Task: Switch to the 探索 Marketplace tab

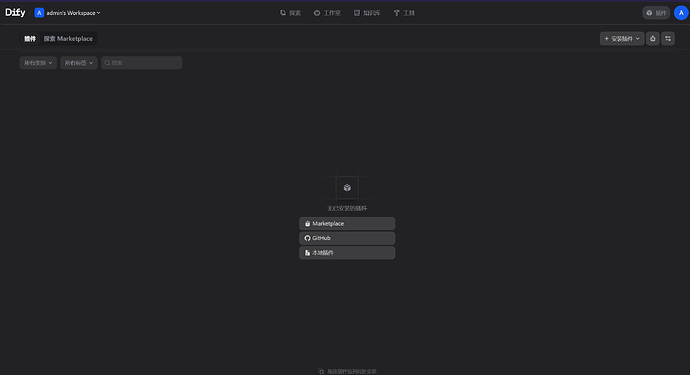Action: pos(68,39)
